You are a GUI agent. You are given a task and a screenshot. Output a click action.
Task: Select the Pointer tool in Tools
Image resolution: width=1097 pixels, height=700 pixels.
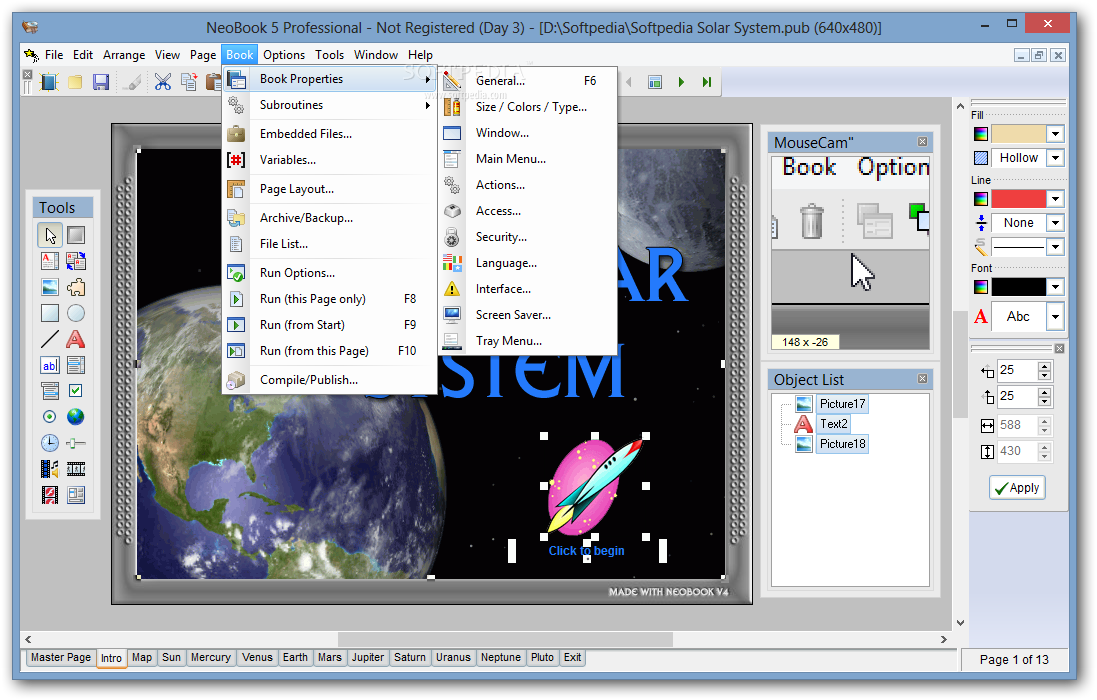coord(50,236)
